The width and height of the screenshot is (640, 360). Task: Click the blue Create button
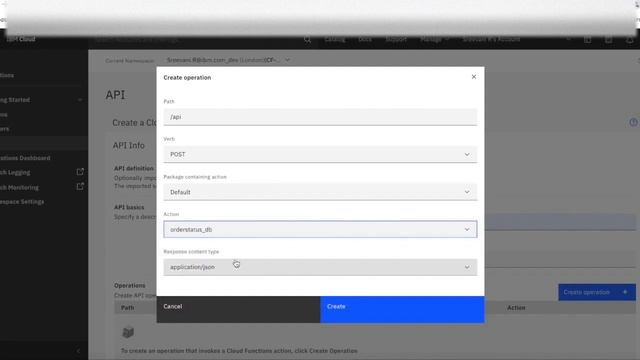click(x=402, y=309)
